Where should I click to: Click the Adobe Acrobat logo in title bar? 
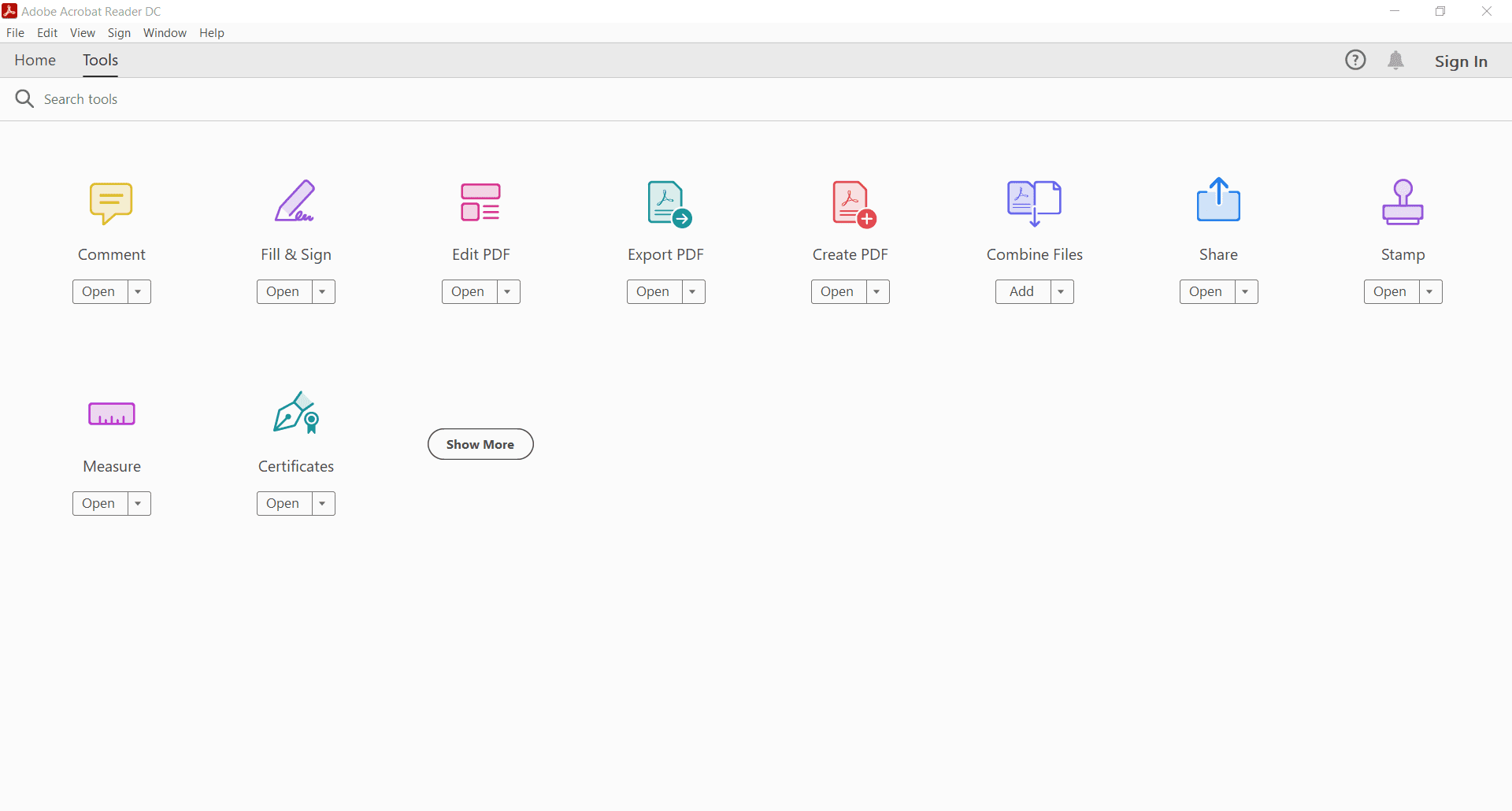coord(9,11)
